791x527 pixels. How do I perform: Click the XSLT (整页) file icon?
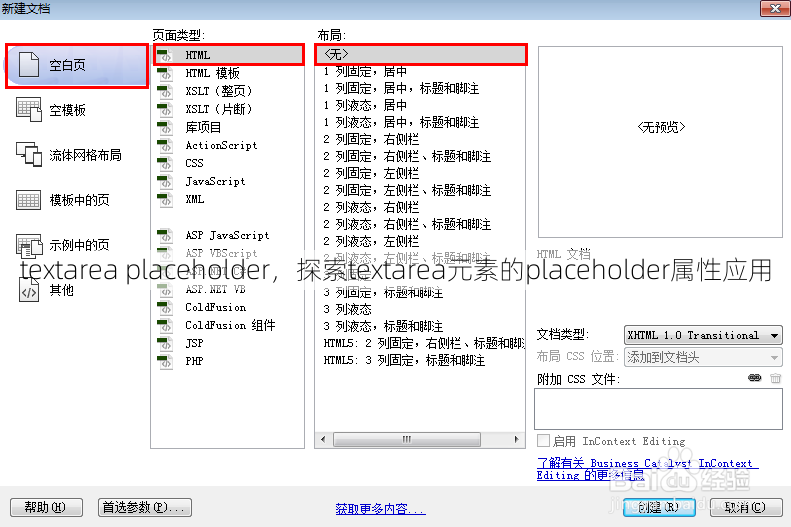pos(164,91)
